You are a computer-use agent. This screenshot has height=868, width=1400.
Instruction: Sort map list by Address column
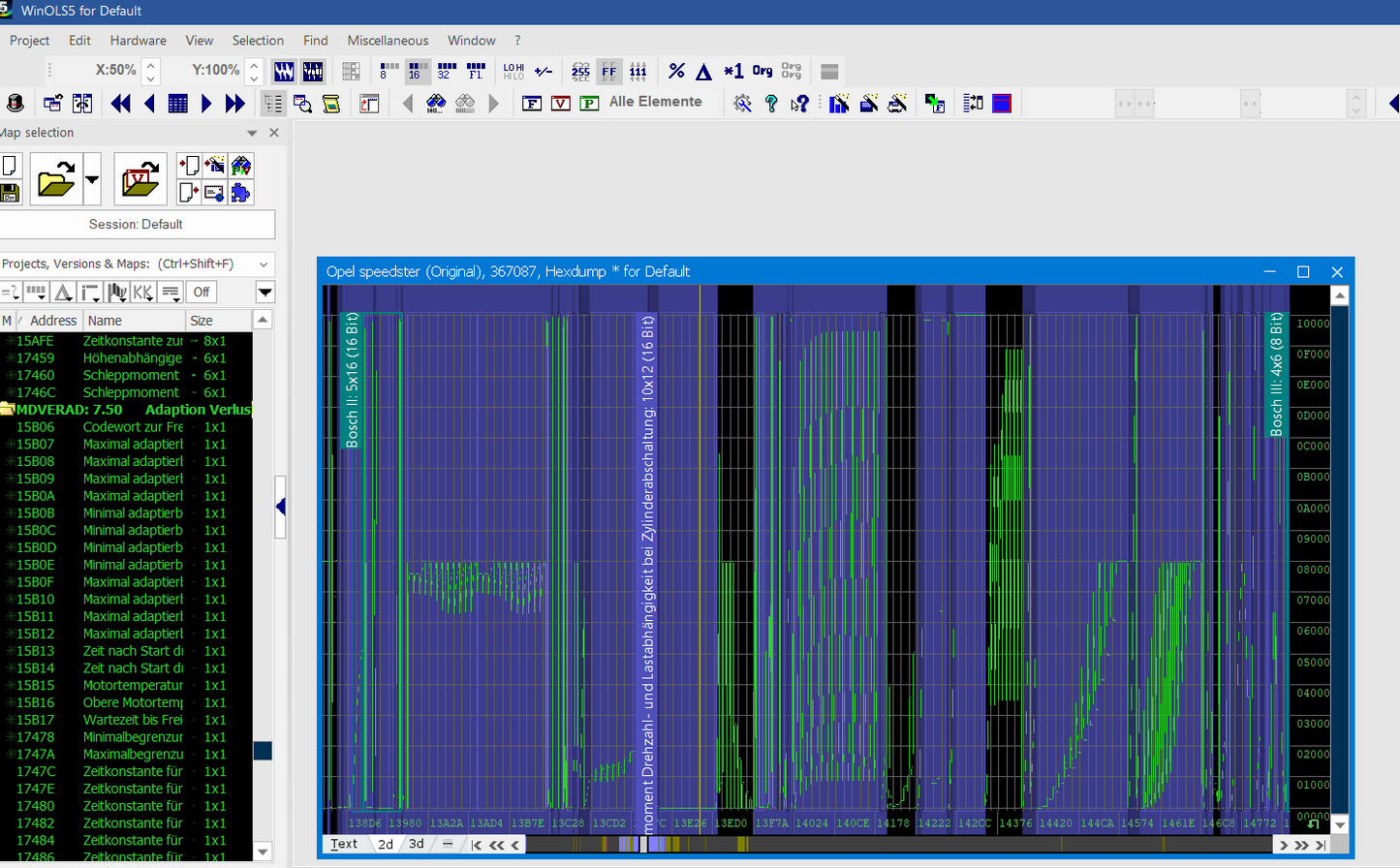(x=52, y=321)
